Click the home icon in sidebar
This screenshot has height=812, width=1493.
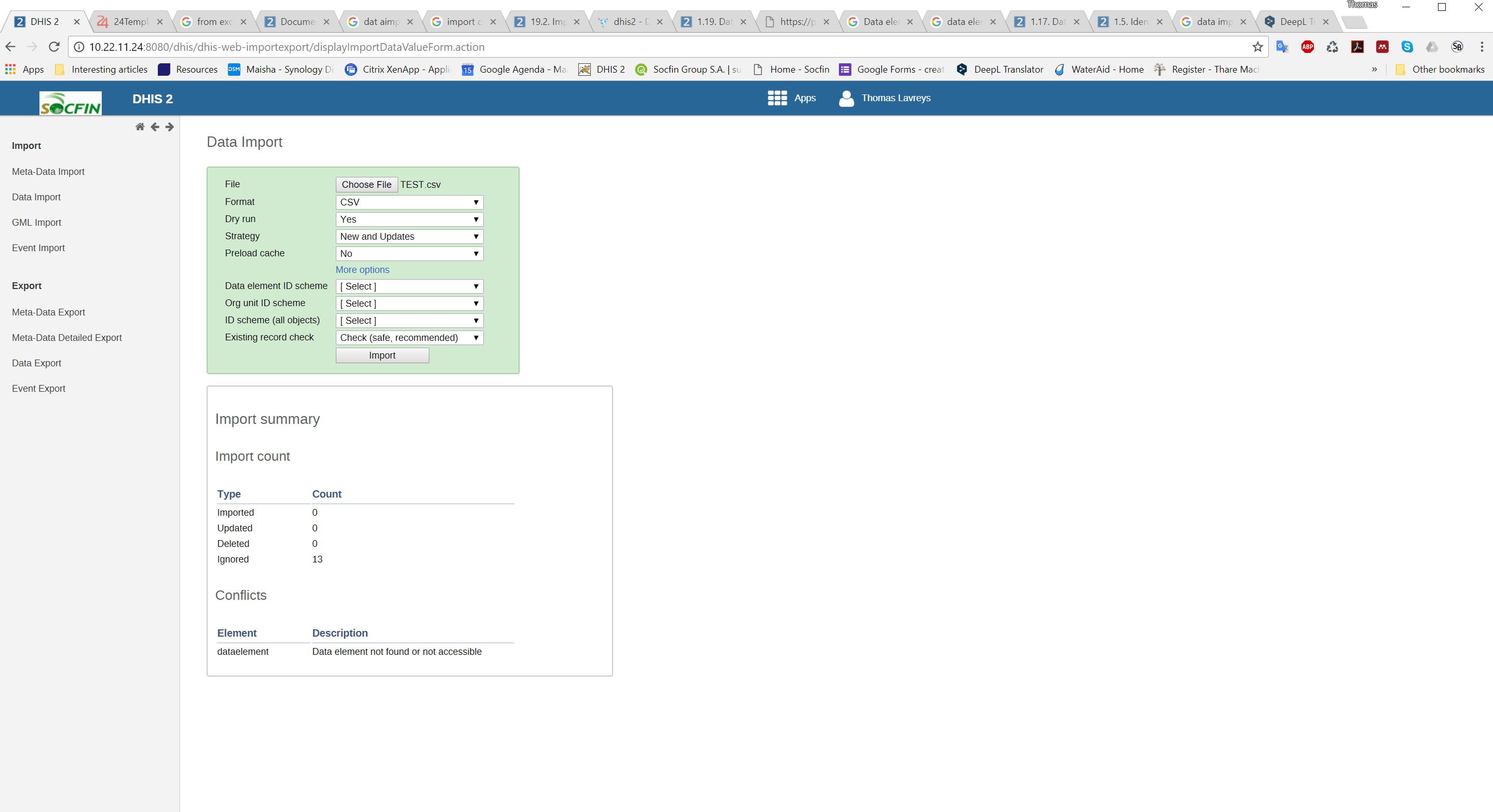click(x=140, y=127)
